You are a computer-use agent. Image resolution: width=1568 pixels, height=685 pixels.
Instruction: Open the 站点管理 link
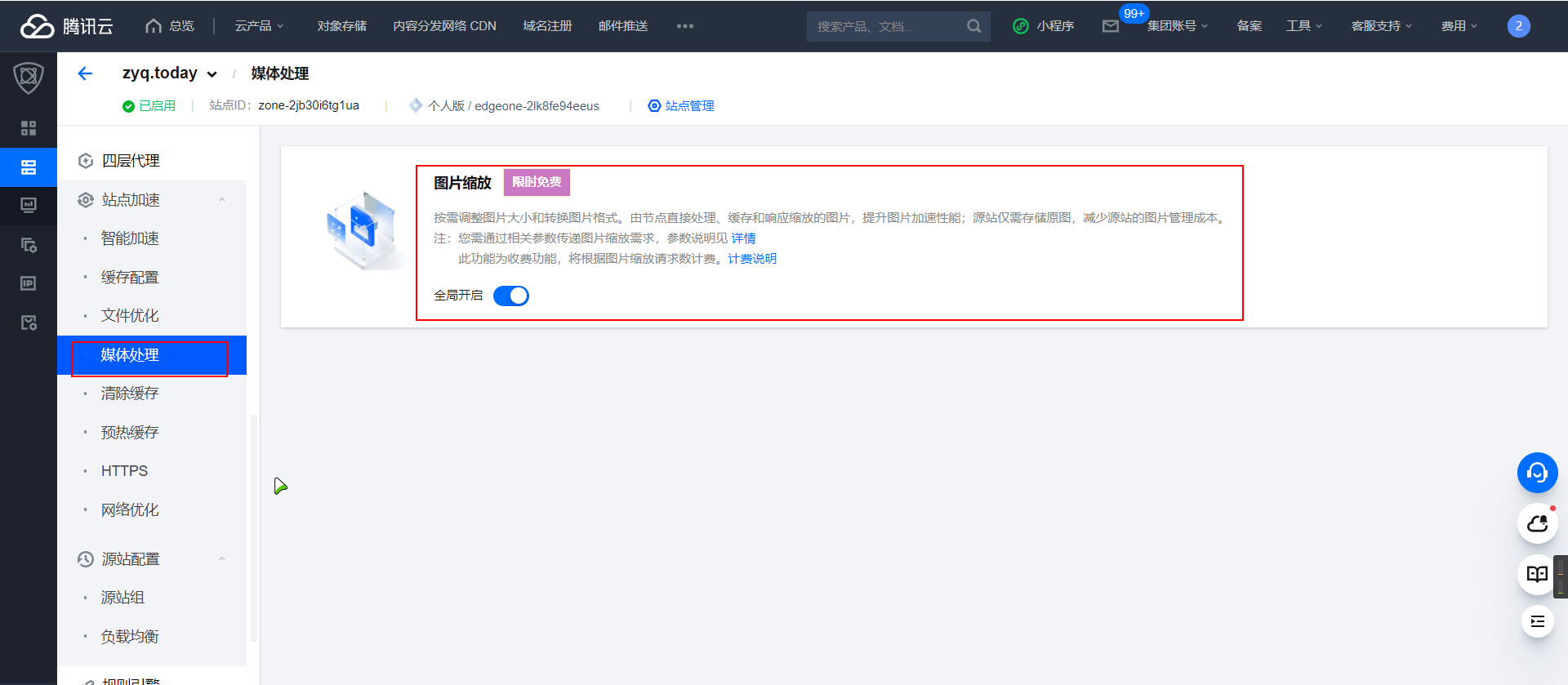coord(681,106)
